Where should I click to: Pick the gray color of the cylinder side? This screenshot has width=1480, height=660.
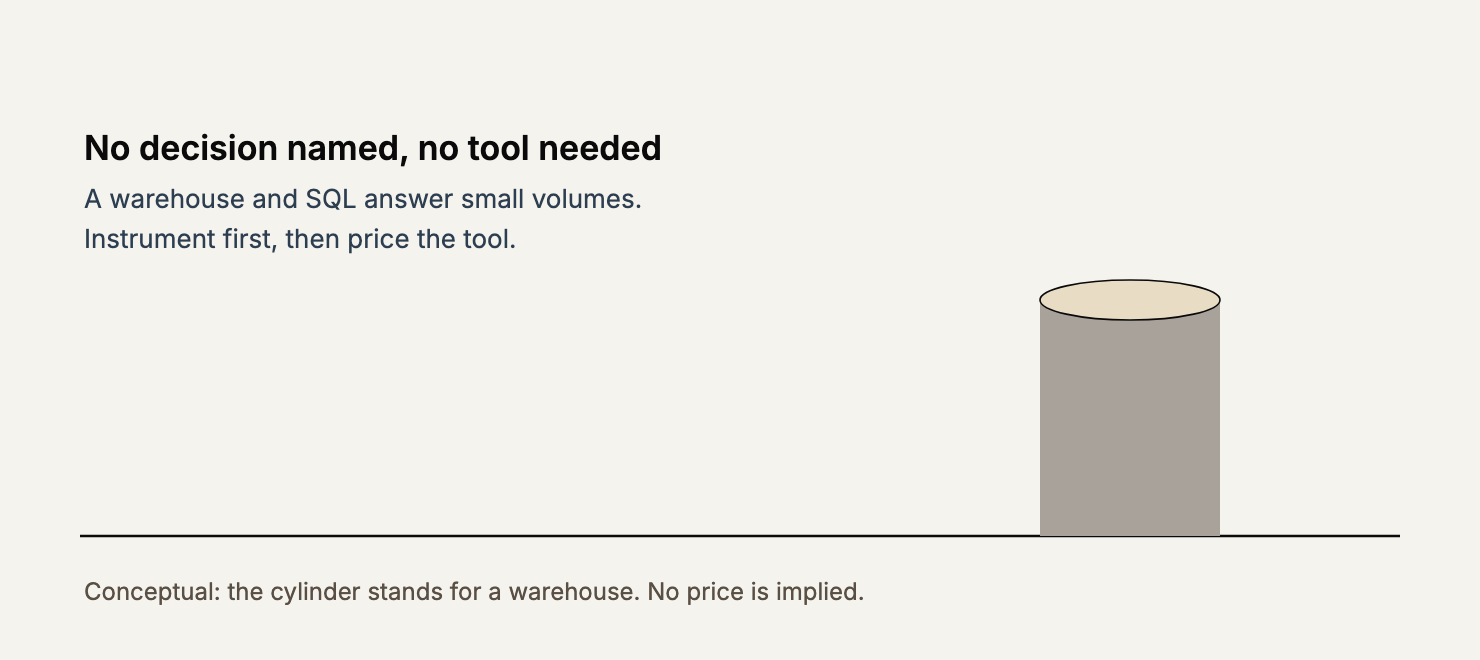coord(1130,428)
